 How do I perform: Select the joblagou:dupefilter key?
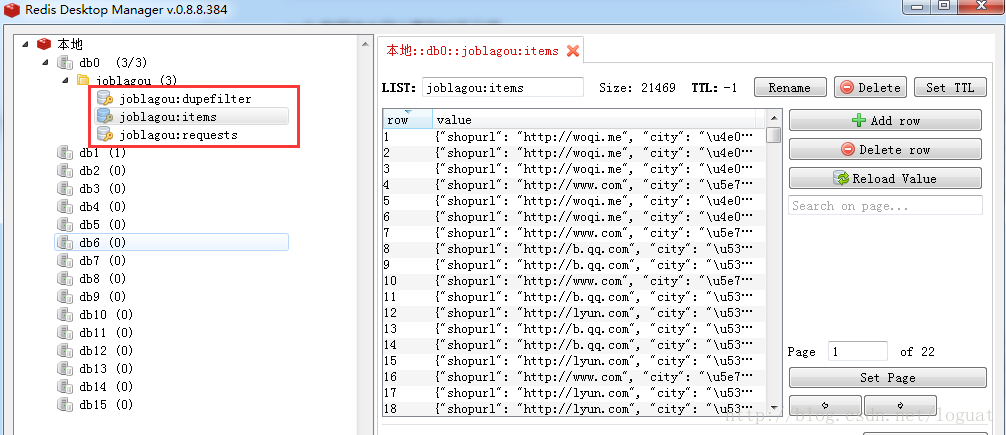[185, 99]
